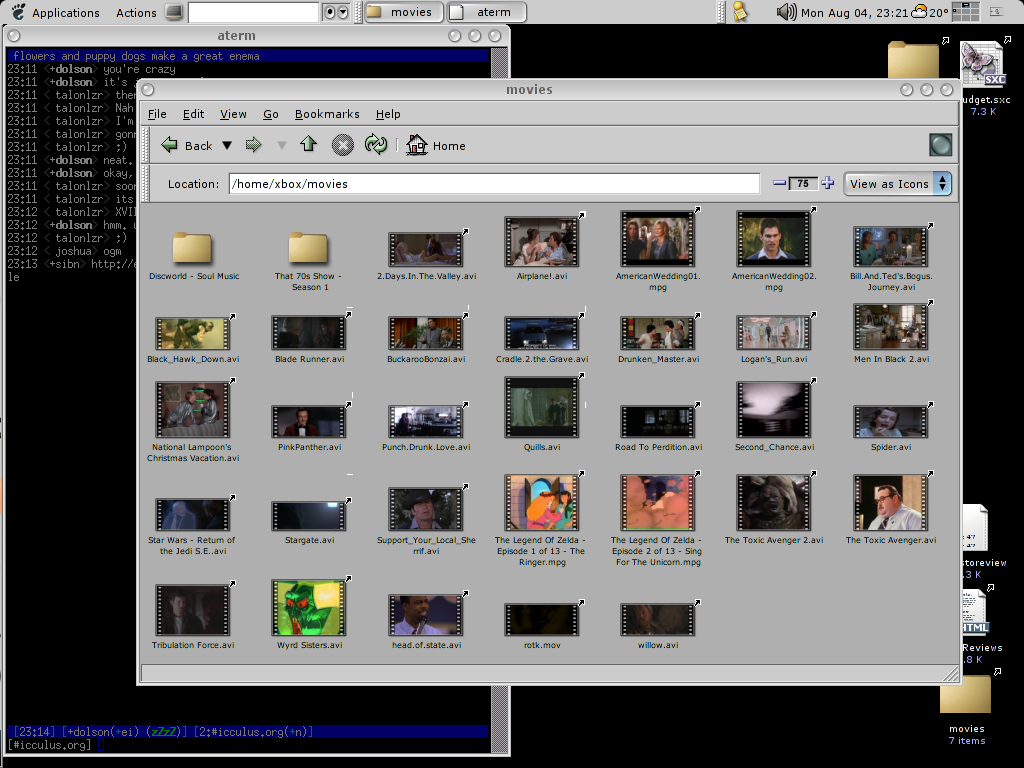This screenshot has width=1024, height=768.
Task: Select the Blade Runner.avi video icon
Action: tap(309, 332)
